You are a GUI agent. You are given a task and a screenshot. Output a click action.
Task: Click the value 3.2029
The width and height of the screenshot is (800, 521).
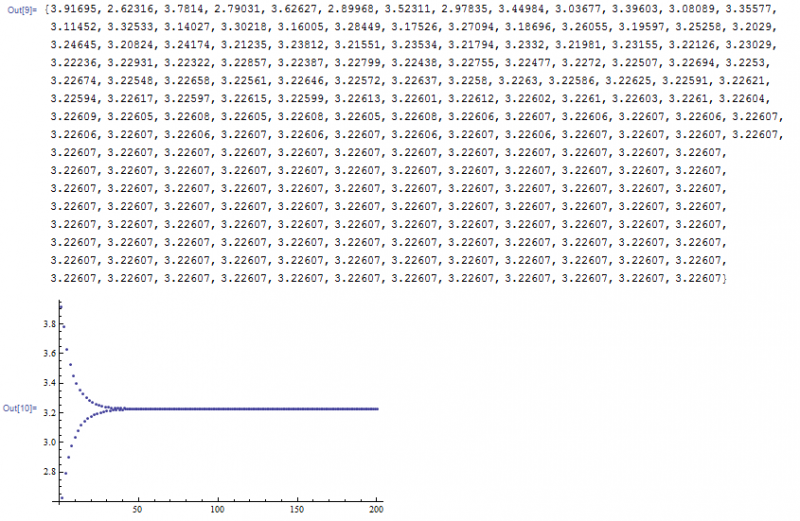tap(753, 27)
